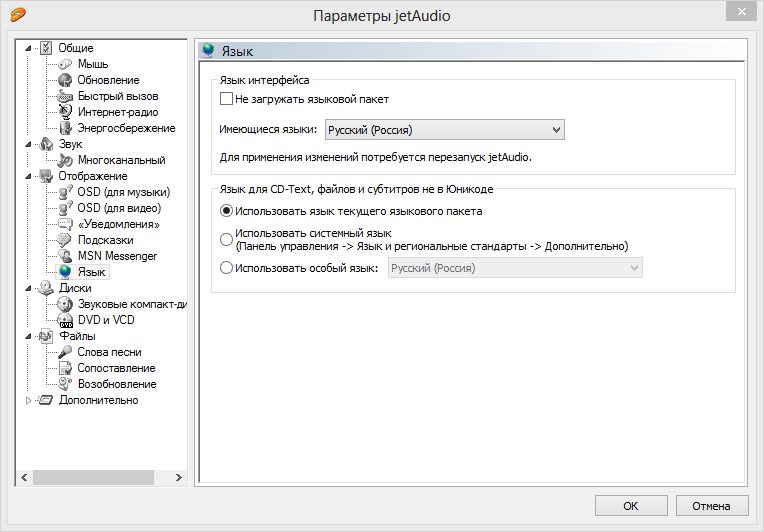This screenshot has height=532, width=764.
Task: Collapse the Файлы tree node
Action: 28,336
